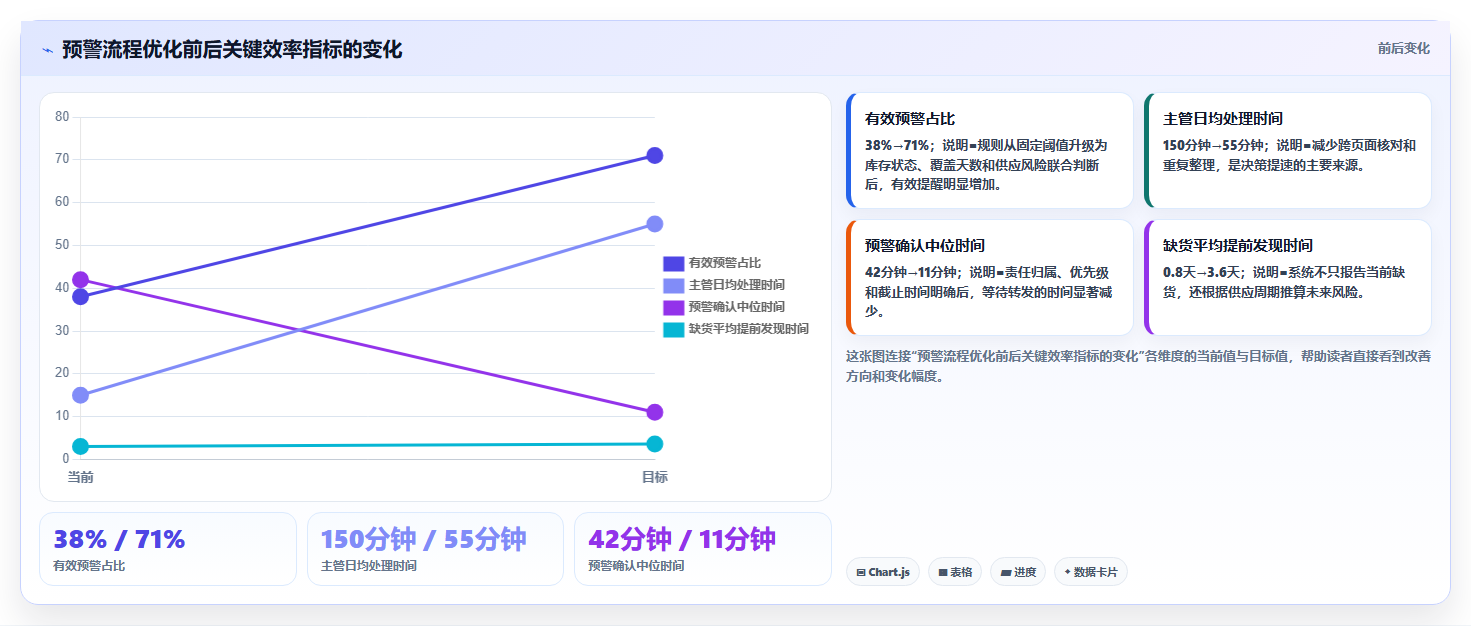Click icon inside 进度 chip
The image size is (1471, 626).
click(x=1006, y=573)
